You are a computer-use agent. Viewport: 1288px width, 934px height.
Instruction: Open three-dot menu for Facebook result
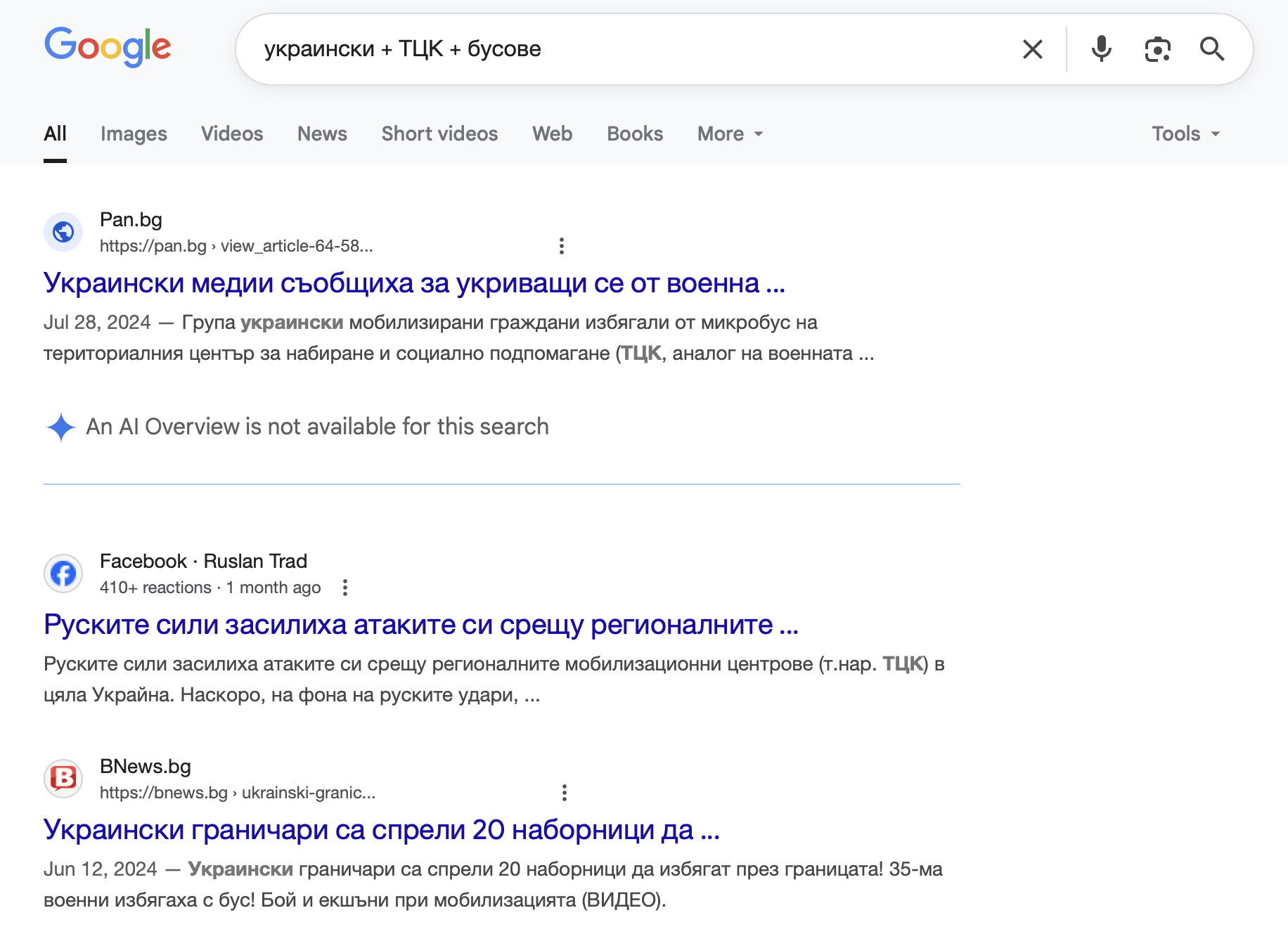pyautogui.click(x=345, y=588)
